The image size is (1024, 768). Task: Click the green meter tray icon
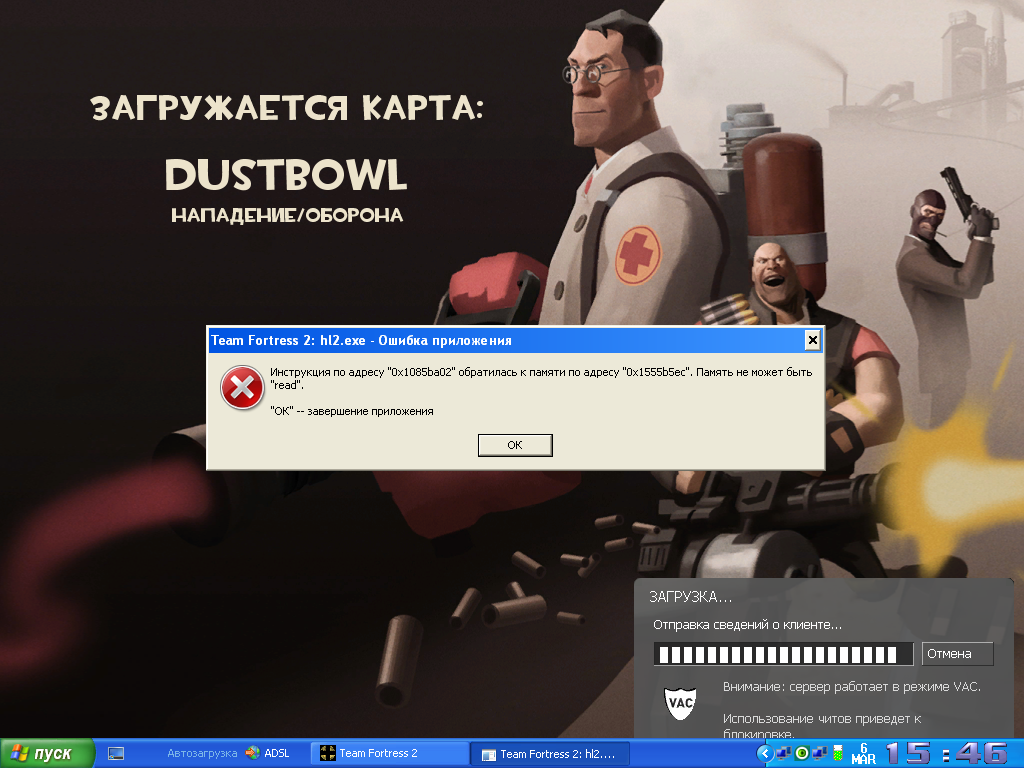tap(838, 754)
